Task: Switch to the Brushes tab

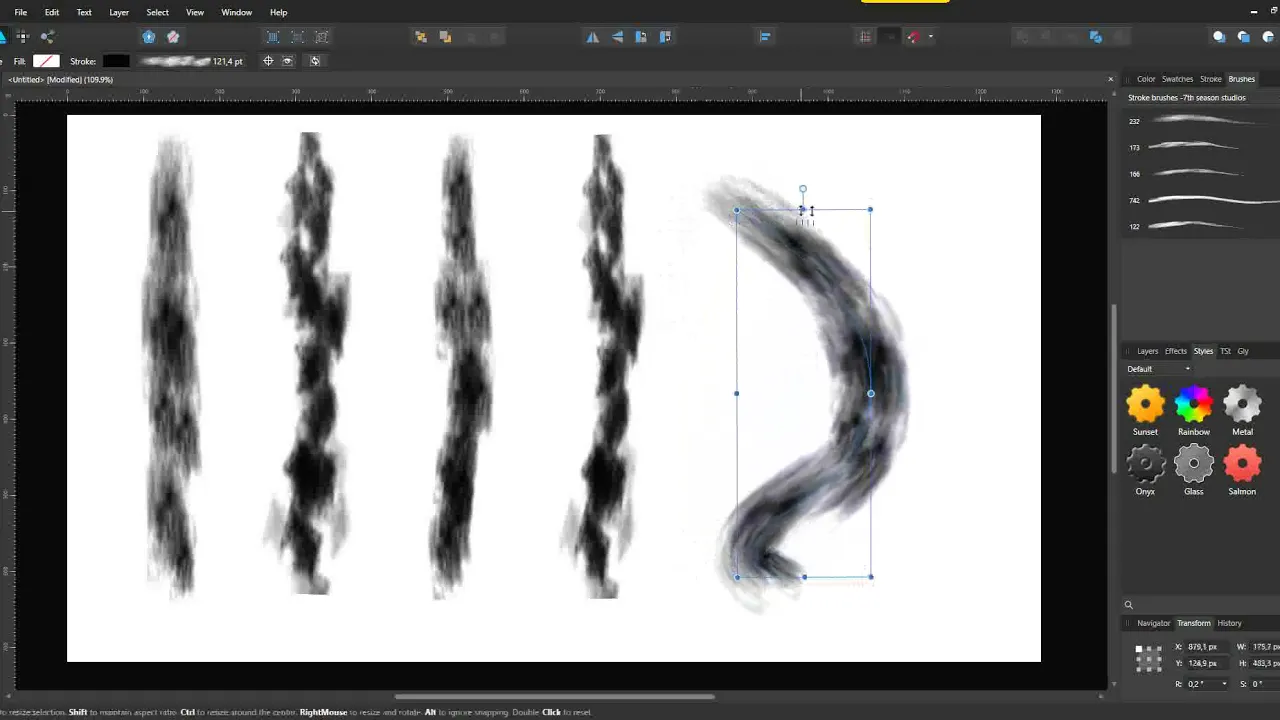Action: coord(1241,79)
